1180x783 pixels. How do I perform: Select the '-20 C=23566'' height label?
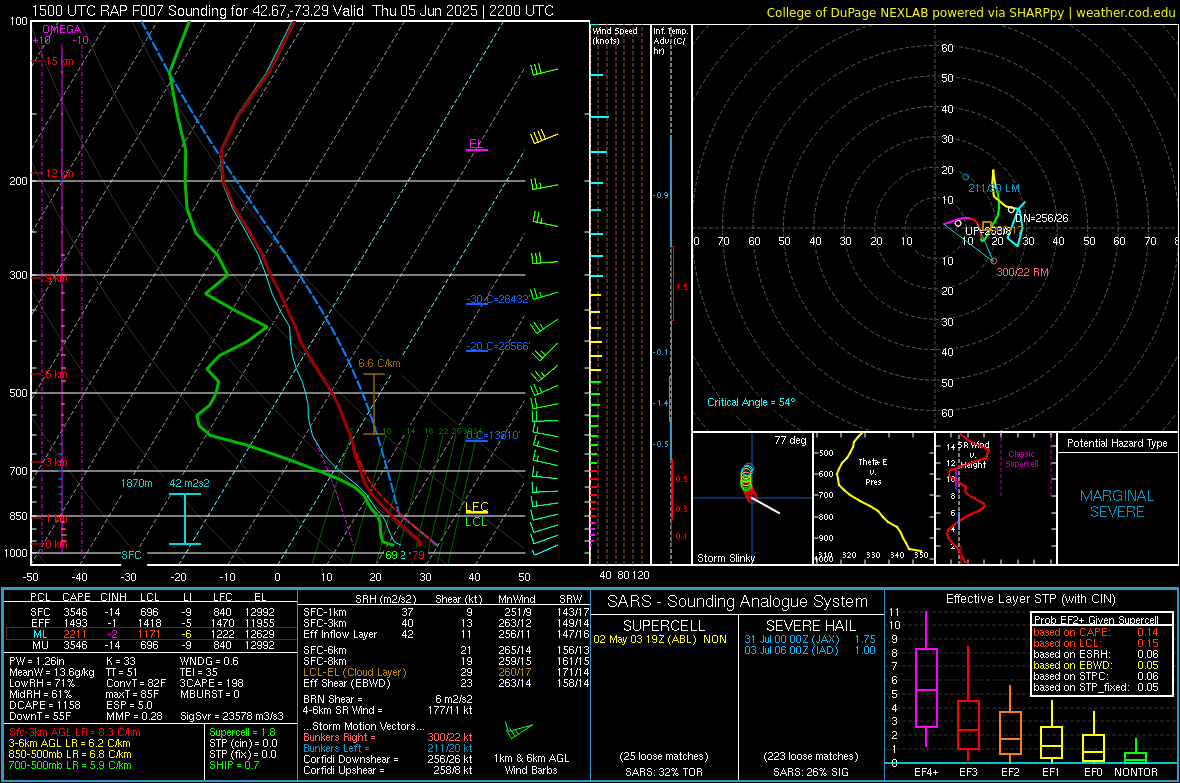click(x=498, y=346)
